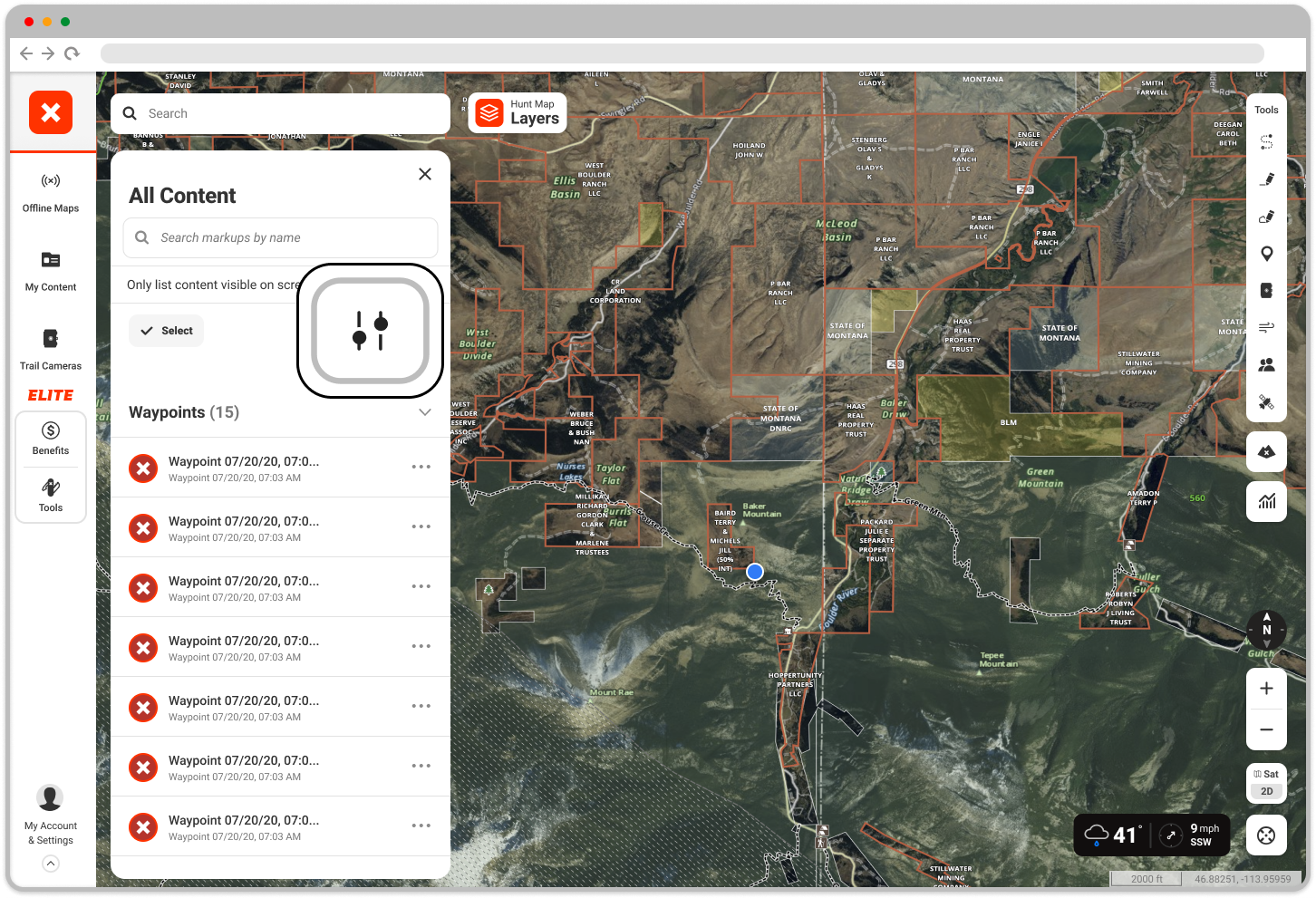
Task: Reset map north with compass
Action: pyautogui.click(x=1267, y=629)
